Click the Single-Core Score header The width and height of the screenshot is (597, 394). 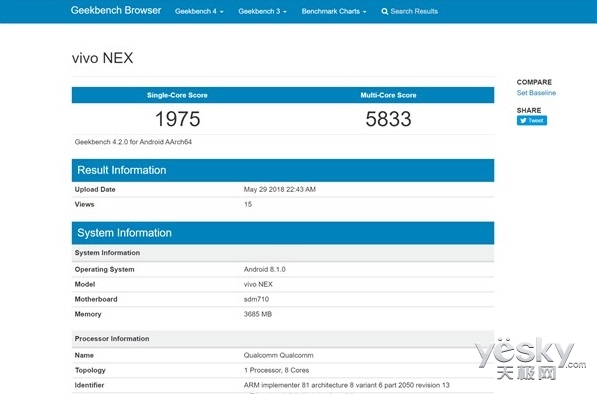point(177,95)
